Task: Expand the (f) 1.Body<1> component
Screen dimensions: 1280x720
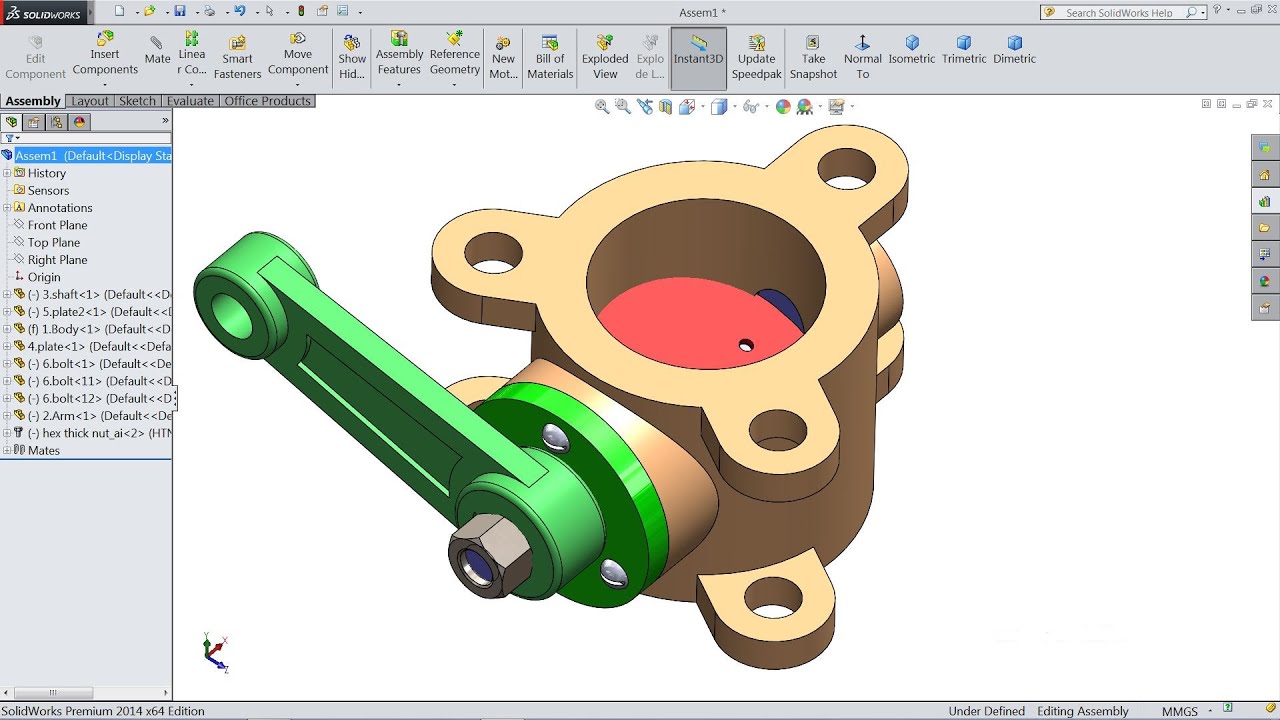Action: pyautogui.click(x=7, y=329)
